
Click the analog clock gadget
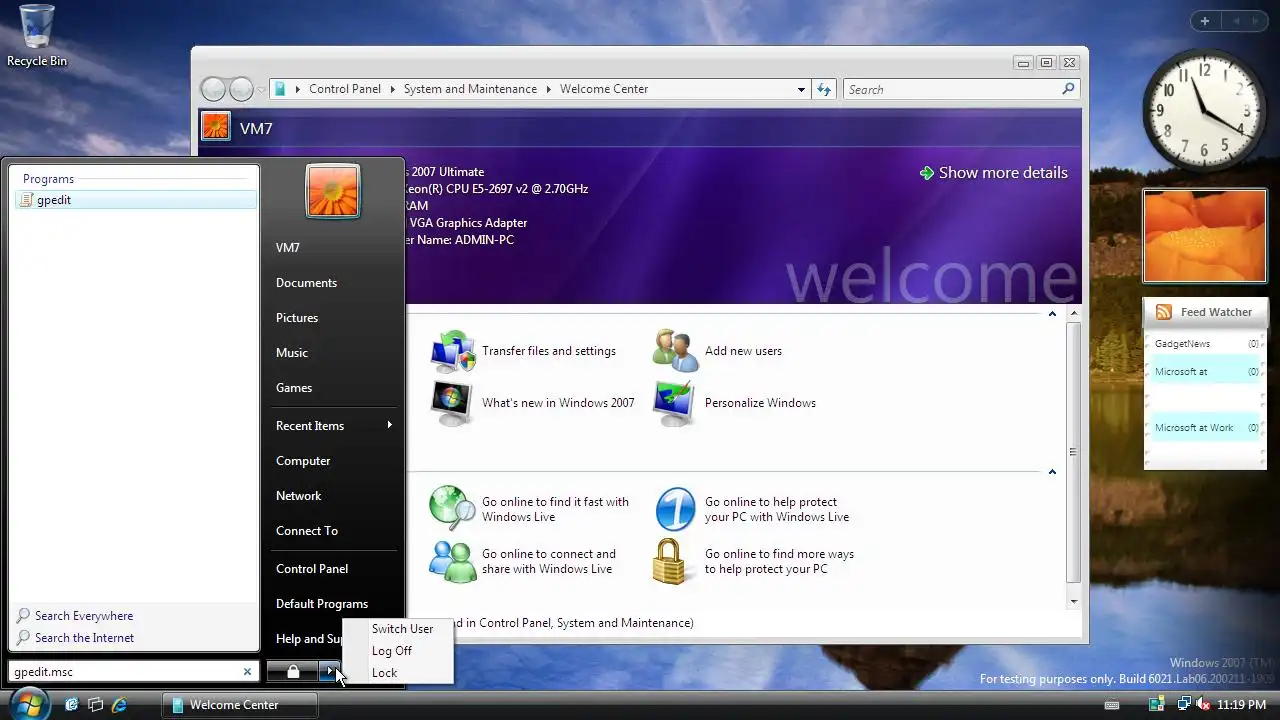tap(1204, 111)
